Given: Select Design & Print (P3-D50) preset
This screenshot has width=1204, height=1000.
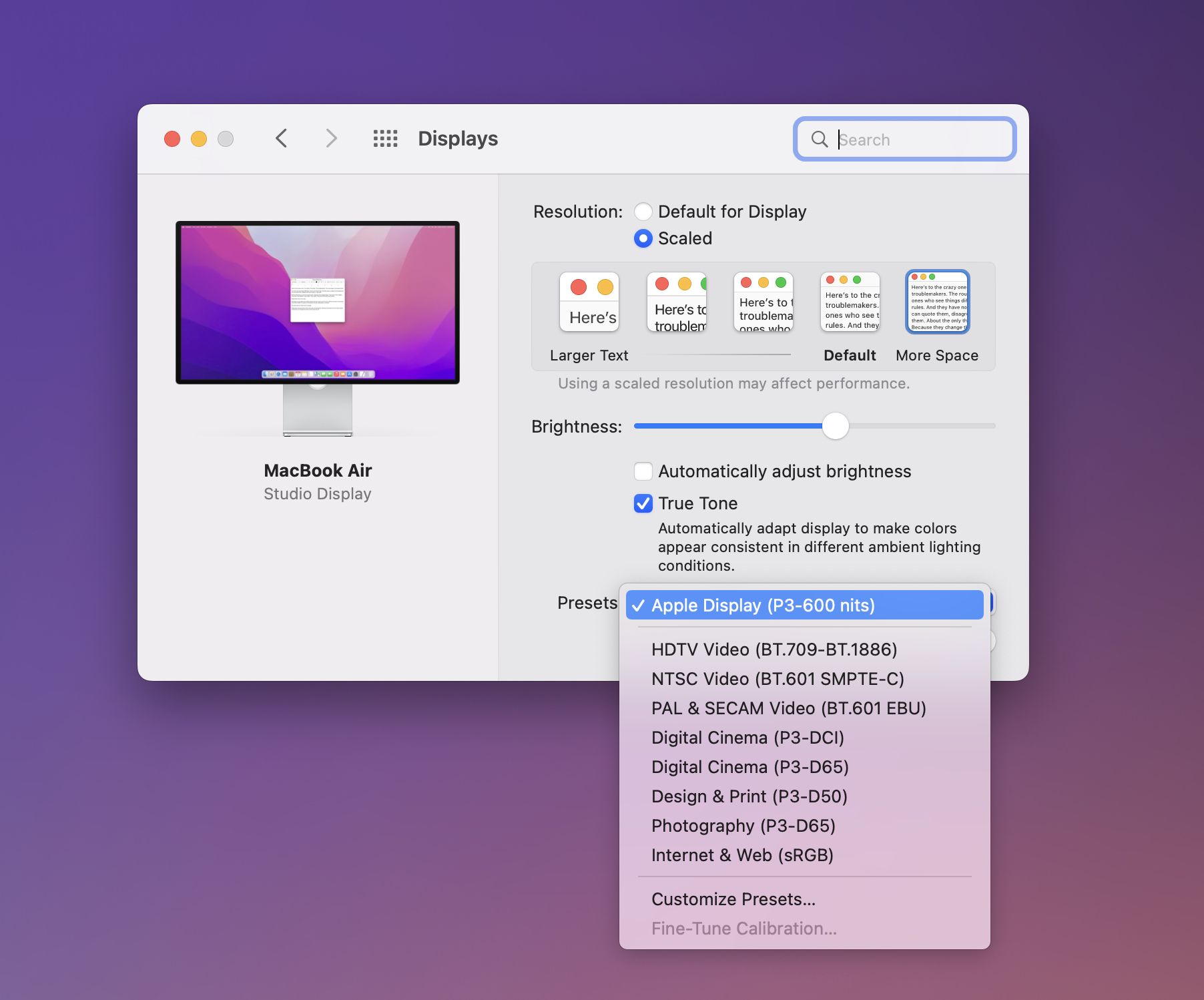Looking at the screenshot, I should [805, 796].
